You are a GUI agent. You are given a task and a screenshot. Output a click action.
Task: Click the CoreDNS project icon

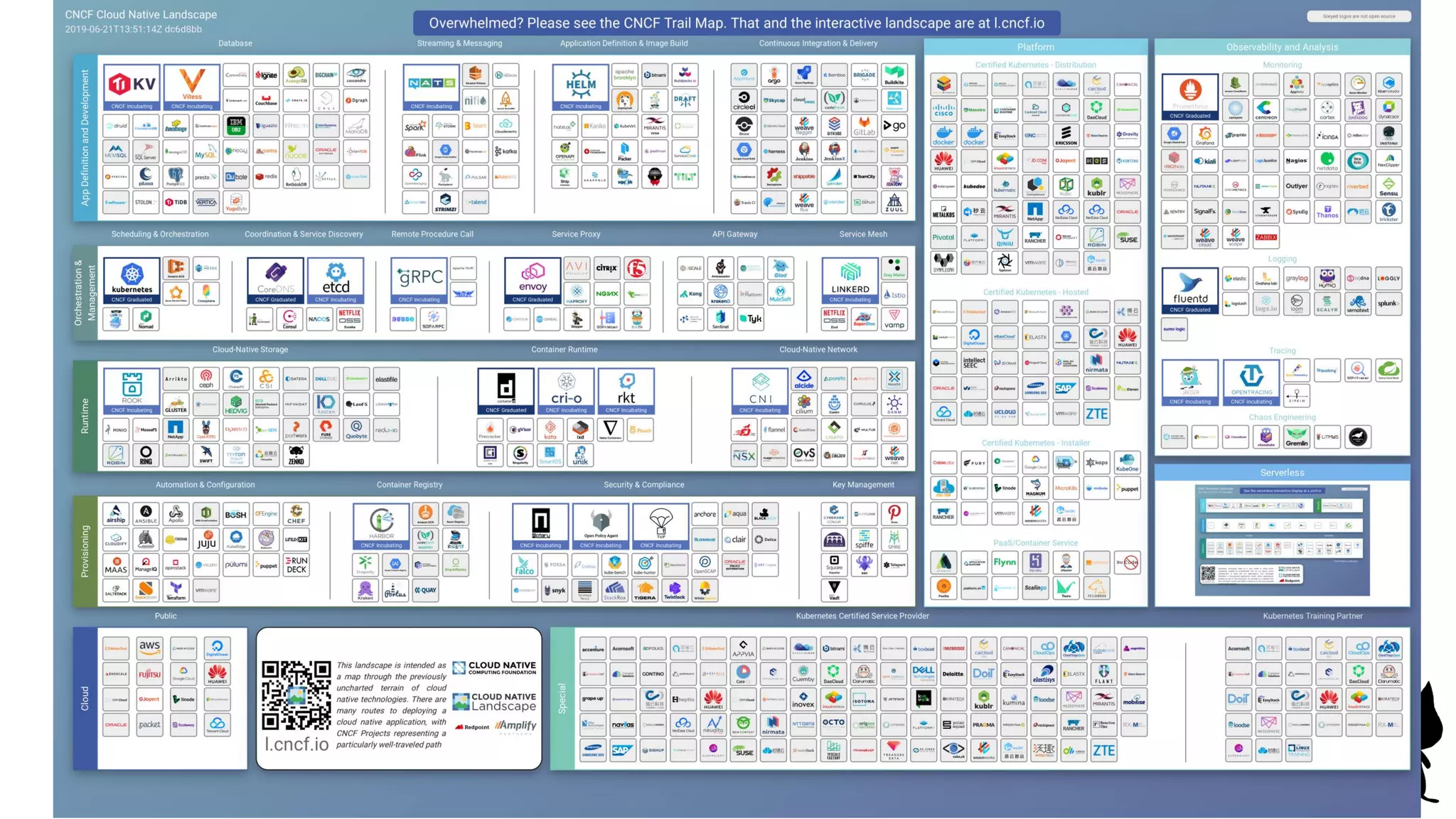275,280
